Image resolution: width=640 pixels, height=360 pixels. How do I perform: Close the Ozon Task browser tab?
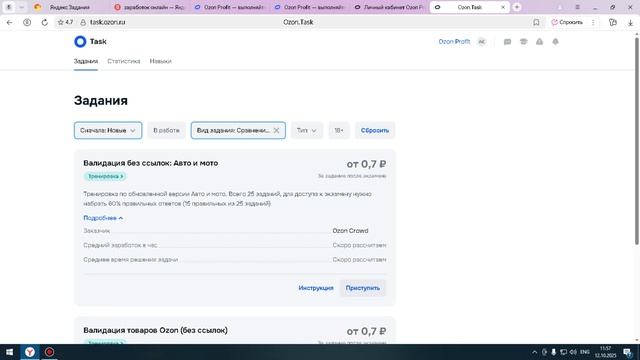pyautogui.click(x=503, y=7)
